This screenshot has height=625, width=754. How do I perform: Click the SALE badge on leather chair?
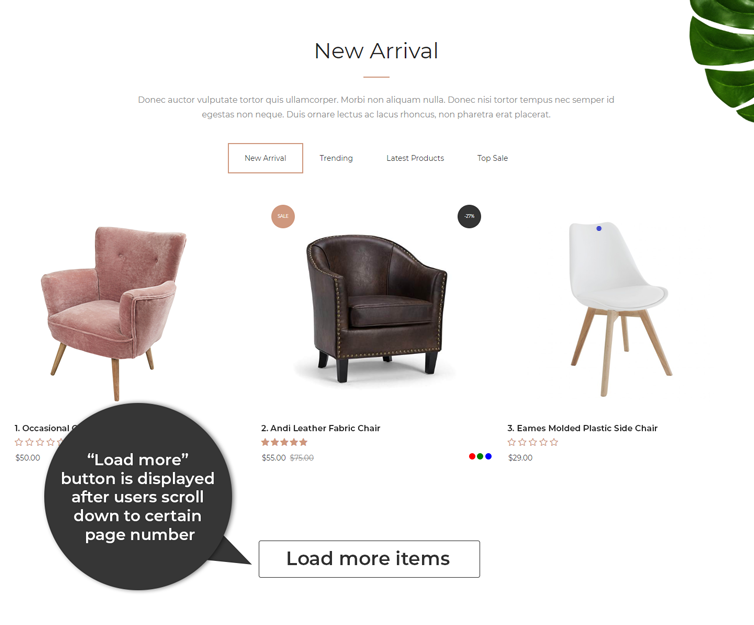point(283,216)
